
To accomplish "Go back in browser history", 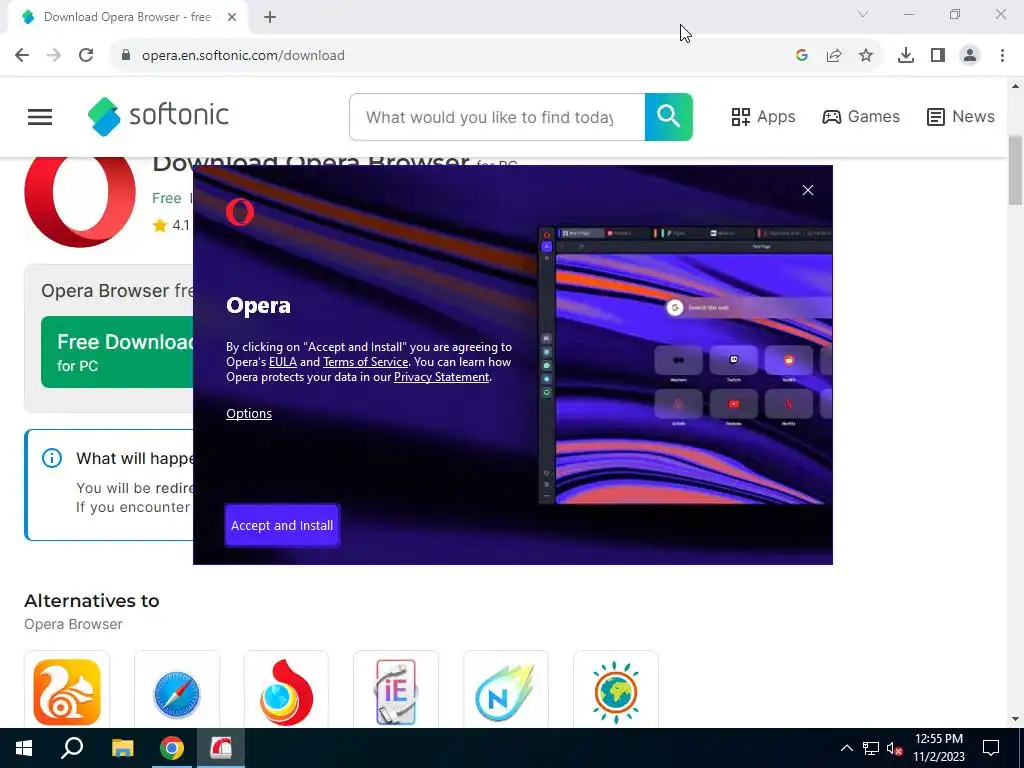I will tap(22, 56).
